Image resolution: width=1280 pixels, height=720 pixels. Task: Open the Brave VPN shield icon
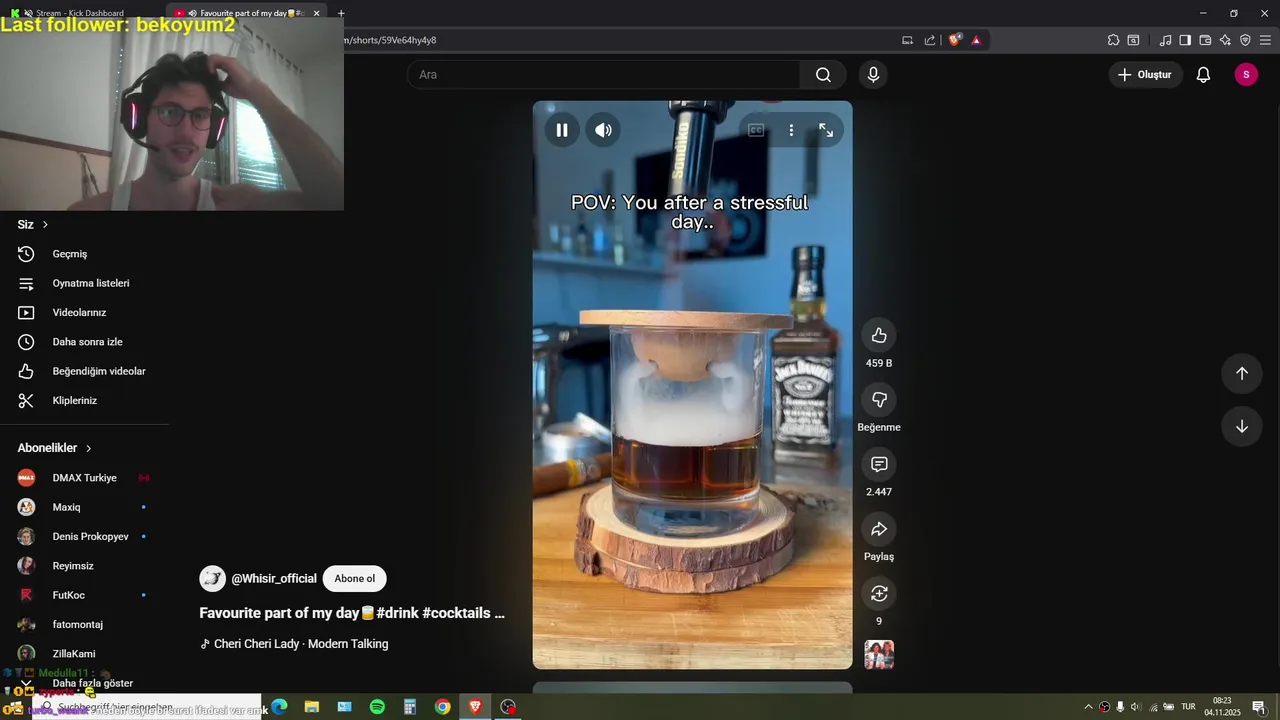click(x=1245, y=40)
